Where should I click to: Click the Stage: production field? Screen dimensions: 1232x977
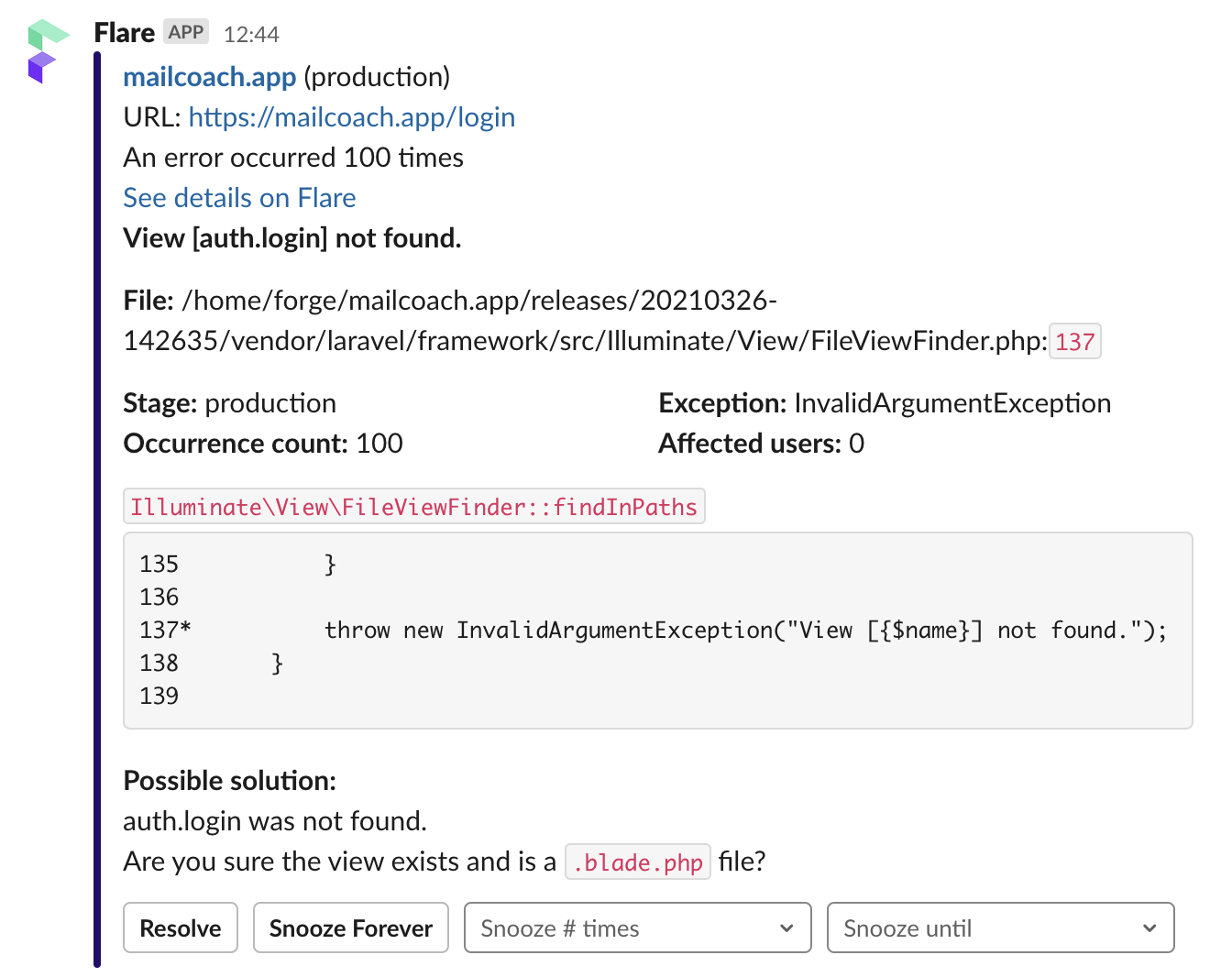point(230,403)
